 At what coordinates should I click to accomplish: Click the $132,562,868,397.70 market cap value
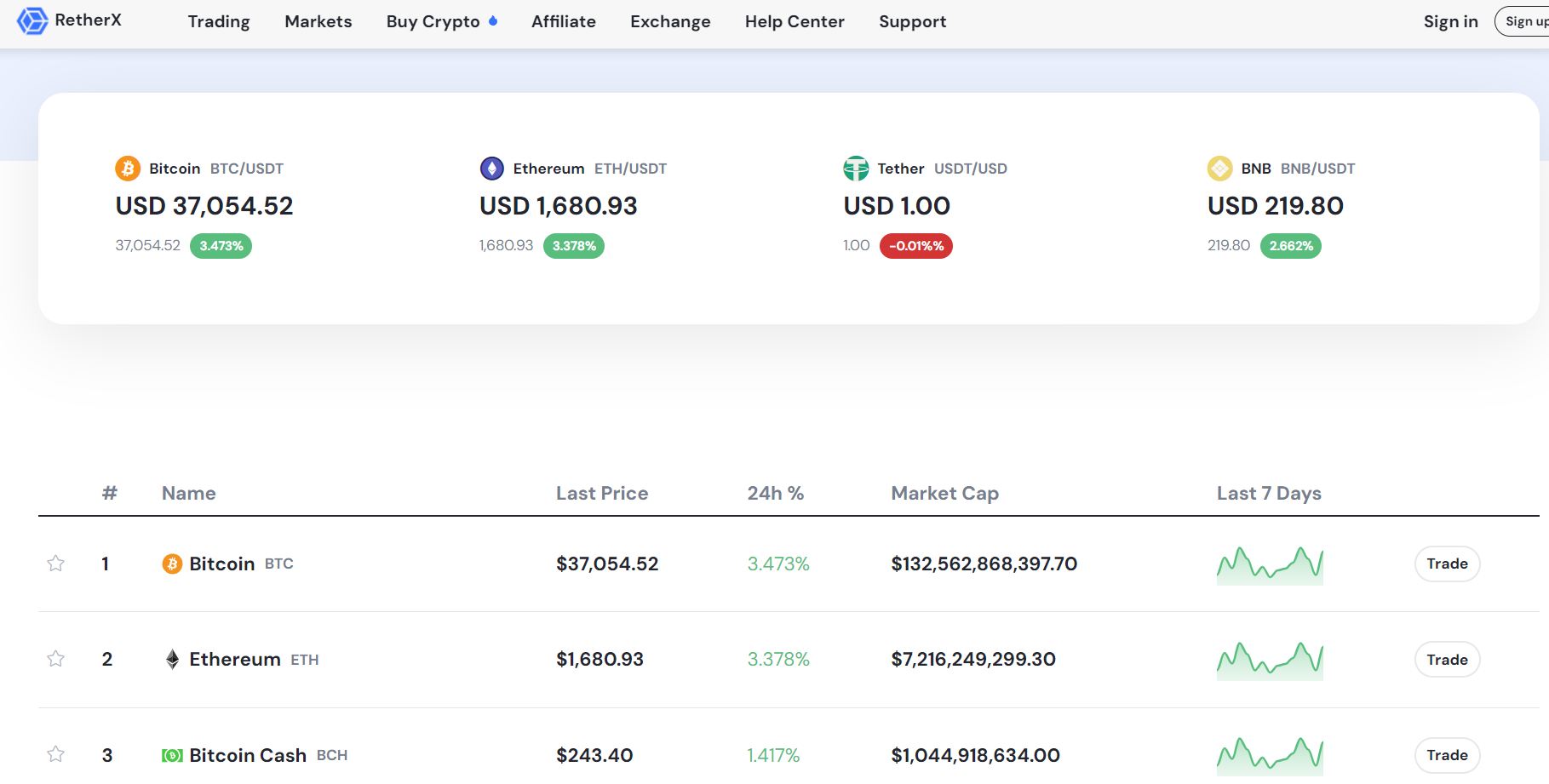pos(984,564)
